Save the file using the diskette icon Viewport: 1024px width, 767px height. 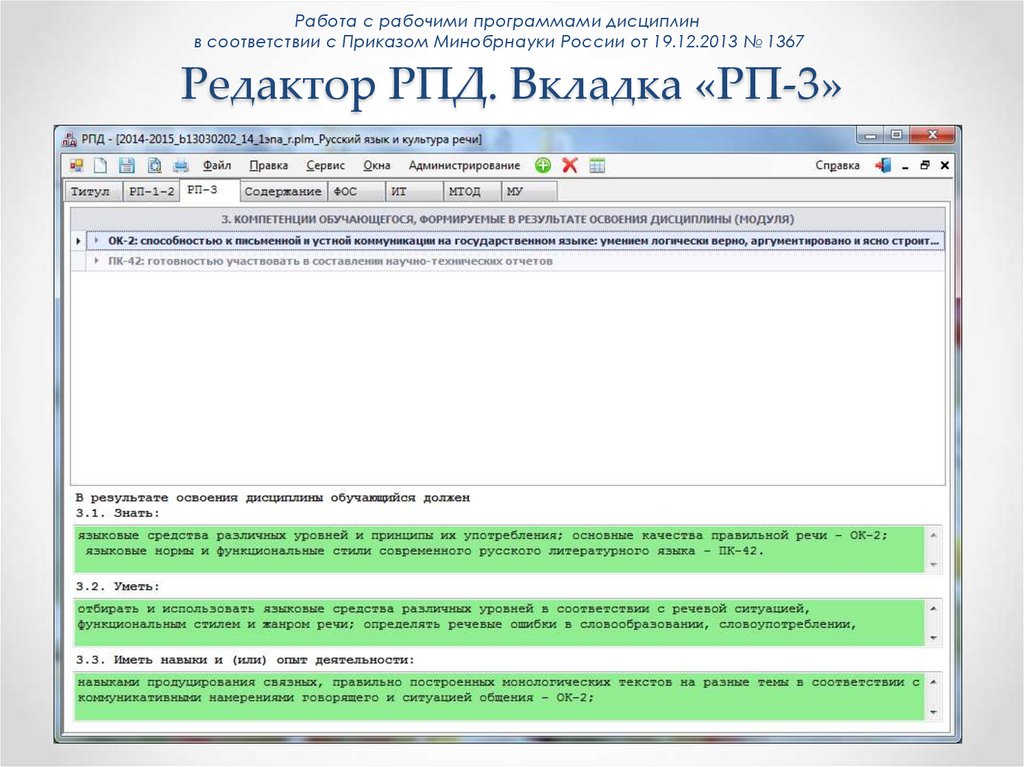127,166
